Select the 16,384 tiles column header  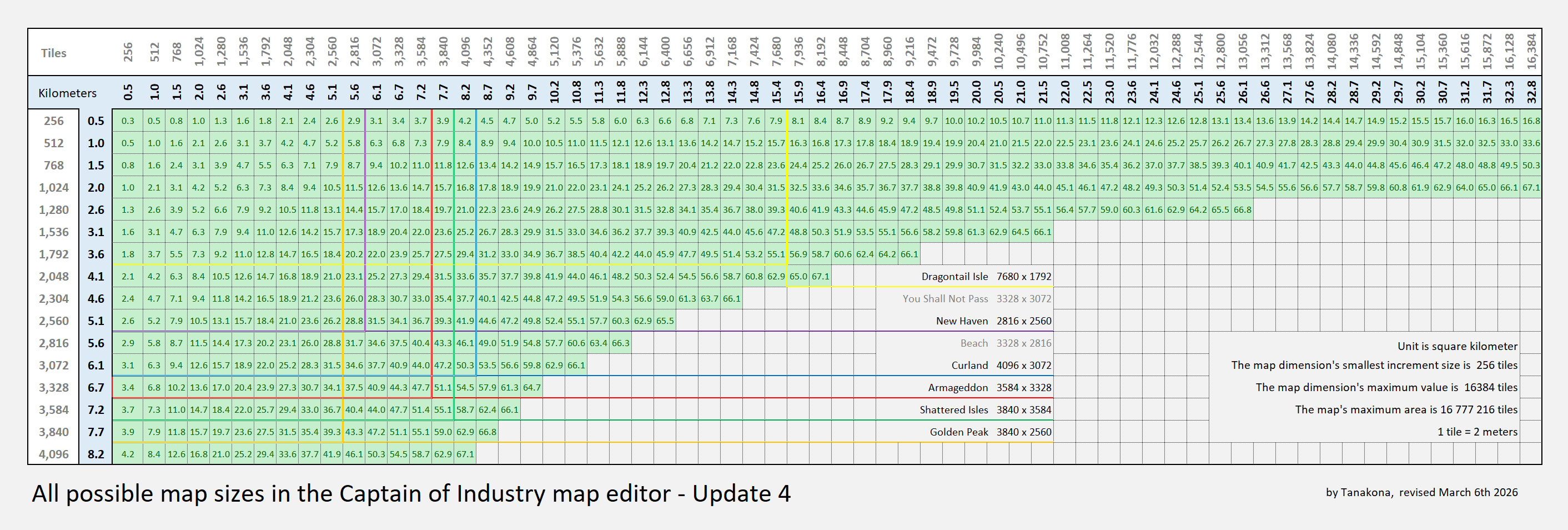click(x=1531, y=51)
